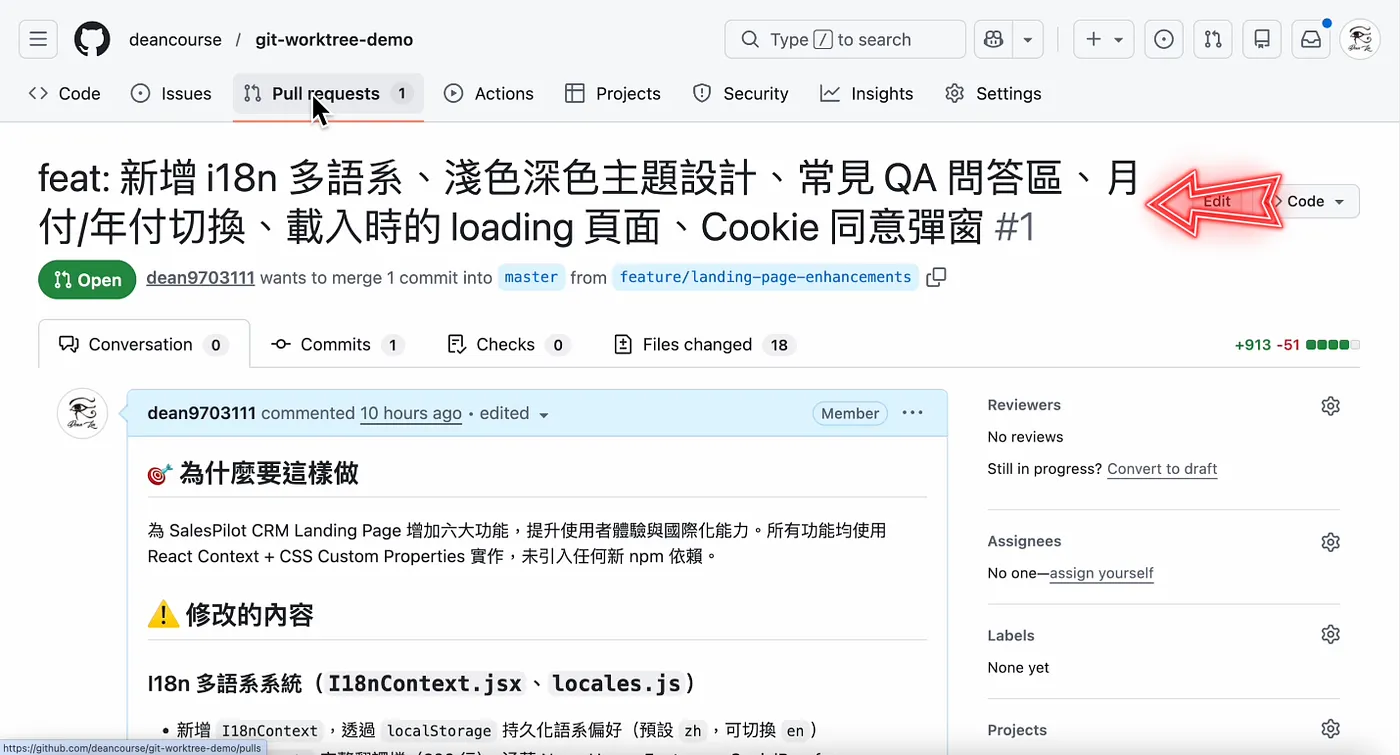Open the comment's three-dot options menu
The height and width of the screenshot is (755, 1400).
(x=912, y=413)
